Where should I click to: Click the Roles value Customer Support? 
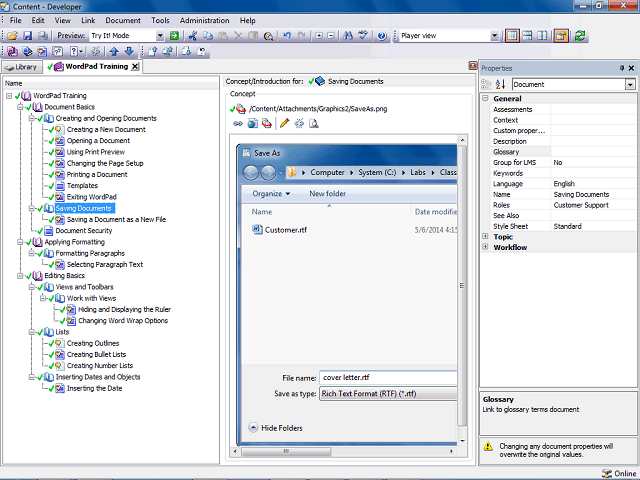(581, 205)
